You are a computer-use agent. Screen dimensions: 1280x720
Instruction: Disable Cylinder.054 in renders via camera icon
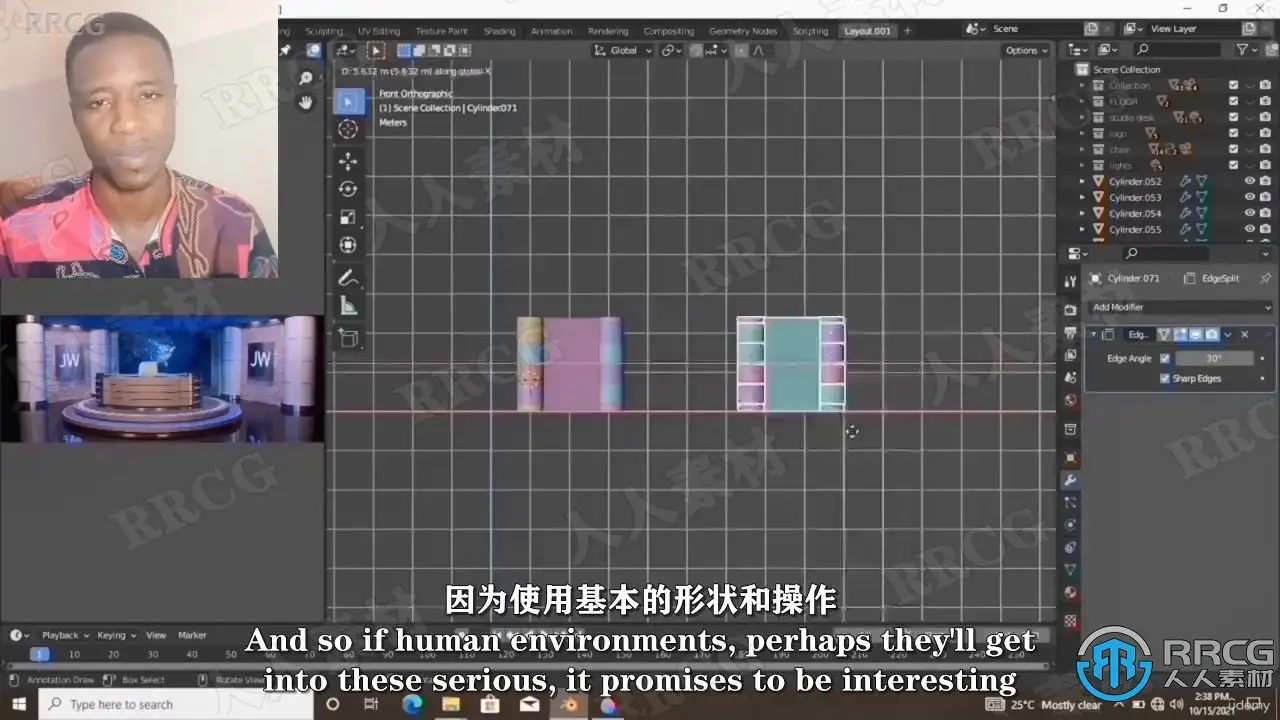(1267, 213)
